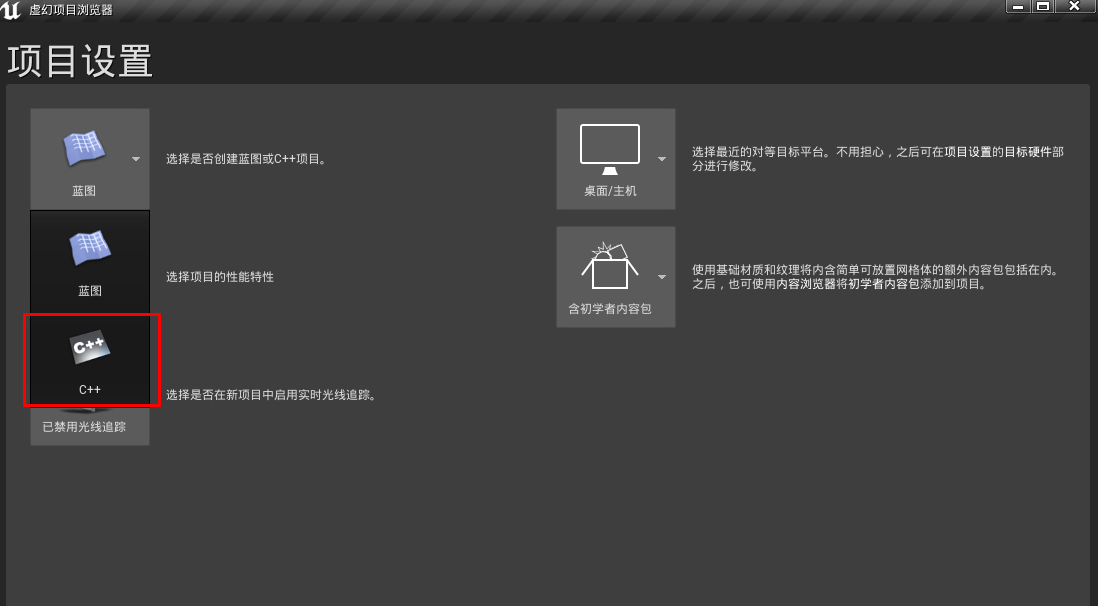Click the 已禁用光线追踪 button
The height and width of the screenshot is (606, 1098).
pos(90,427)
